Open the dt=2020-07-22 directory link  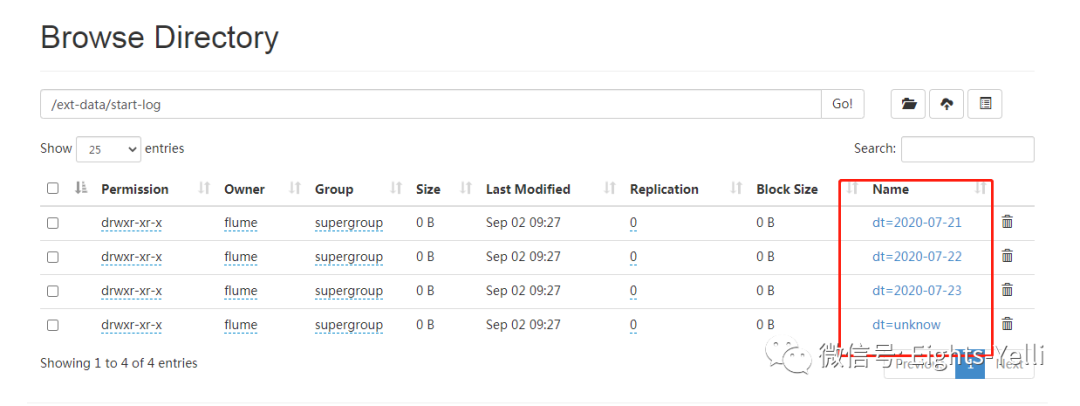click(917, 256)
